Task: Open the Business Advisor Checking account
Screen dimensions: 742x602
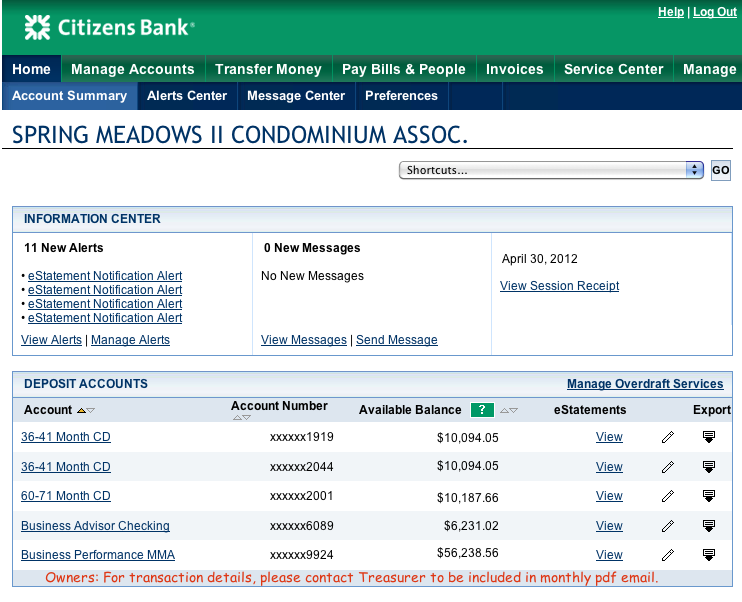Action: tap(96, 526)
